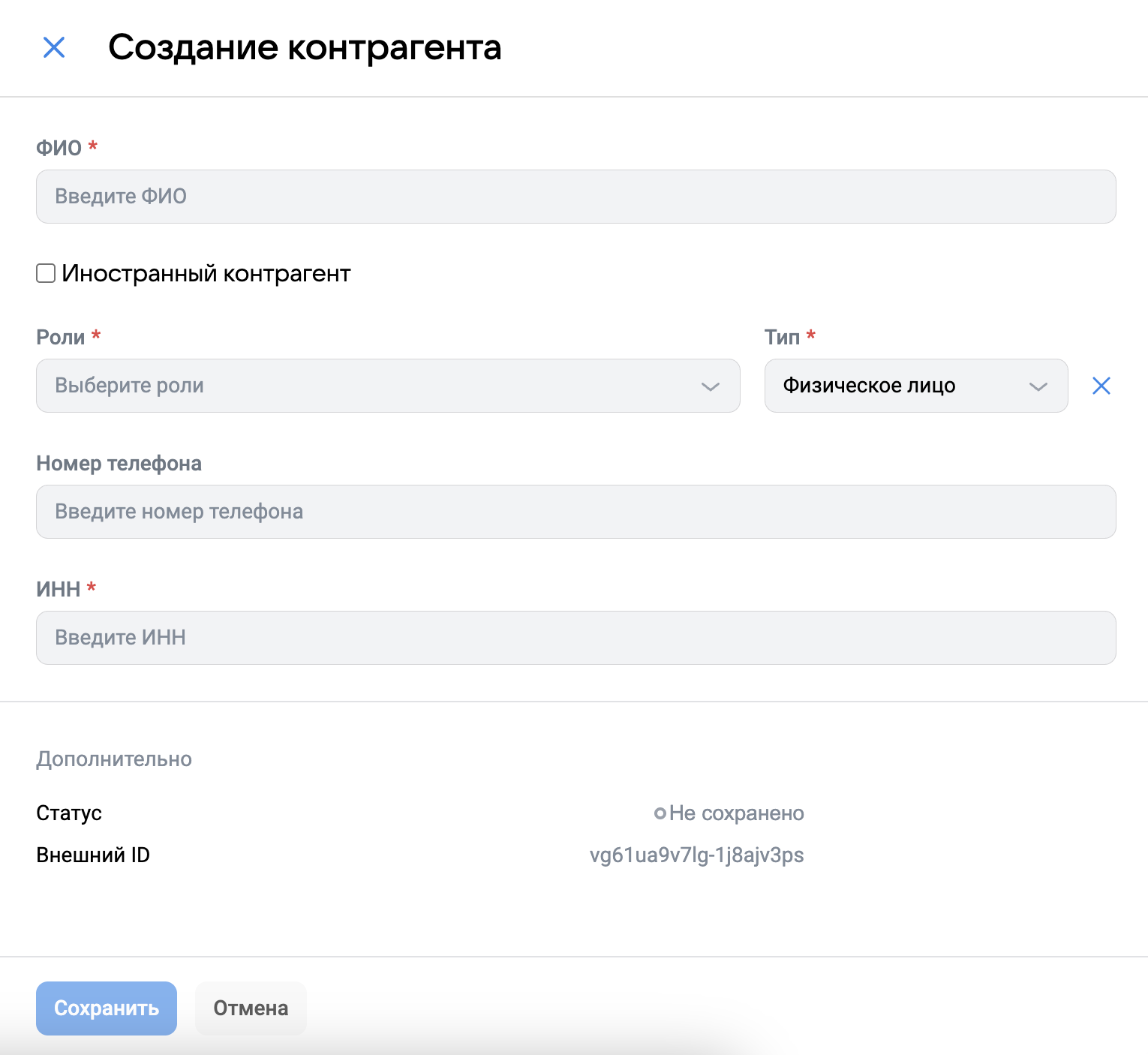The height and width of the screenshot is (1055, 1148).
Task: Enable the Иностранный контрагент checkbox
Action: coord(46,273)
